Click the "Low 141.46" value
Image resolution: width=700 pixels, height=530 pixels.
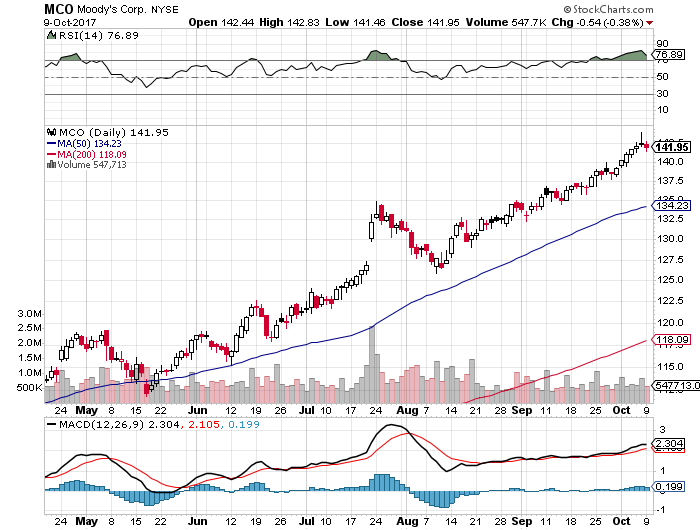355,22
